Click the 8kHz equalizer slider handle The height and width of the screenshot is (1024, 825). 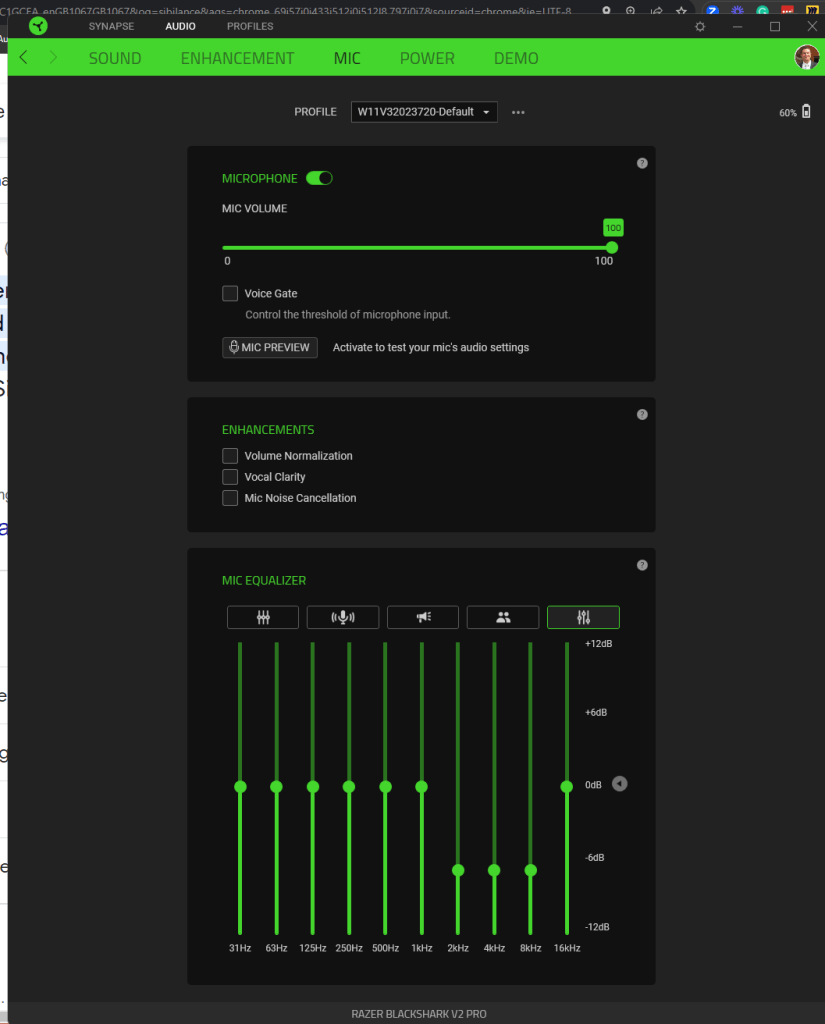click(530, 870)
